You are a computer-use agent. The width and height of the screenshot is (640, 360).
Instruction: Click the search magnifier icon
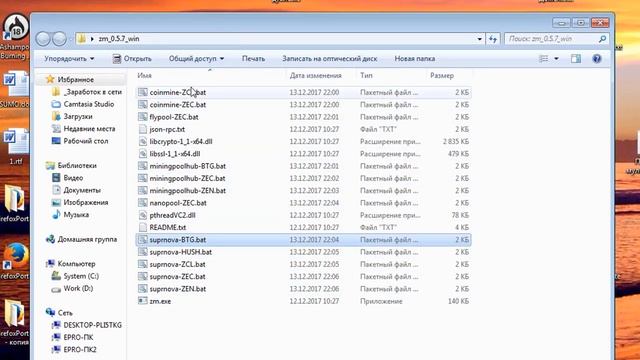602,39
